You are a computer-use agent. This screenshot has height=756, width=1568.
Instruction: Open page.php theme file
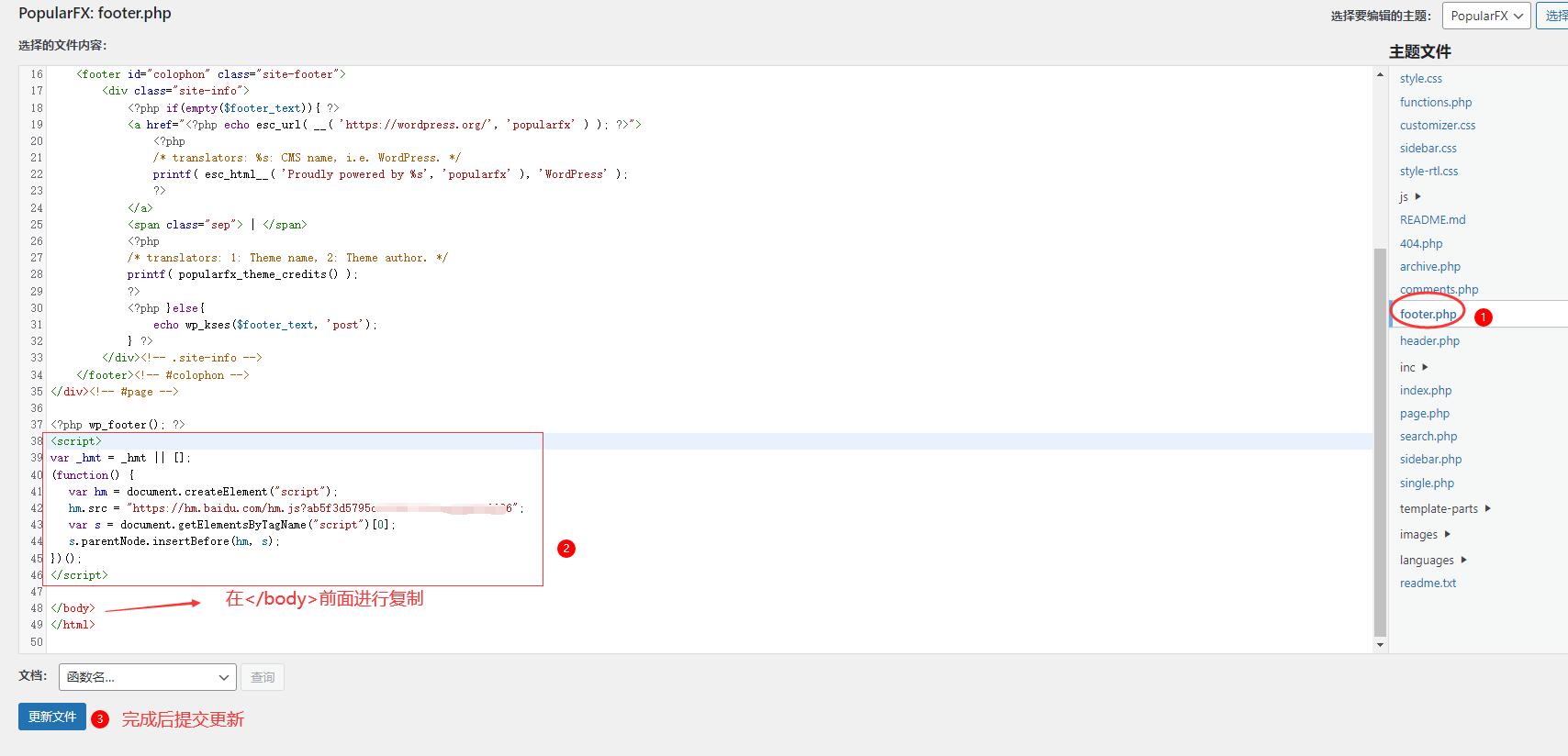click(1425, 413)
